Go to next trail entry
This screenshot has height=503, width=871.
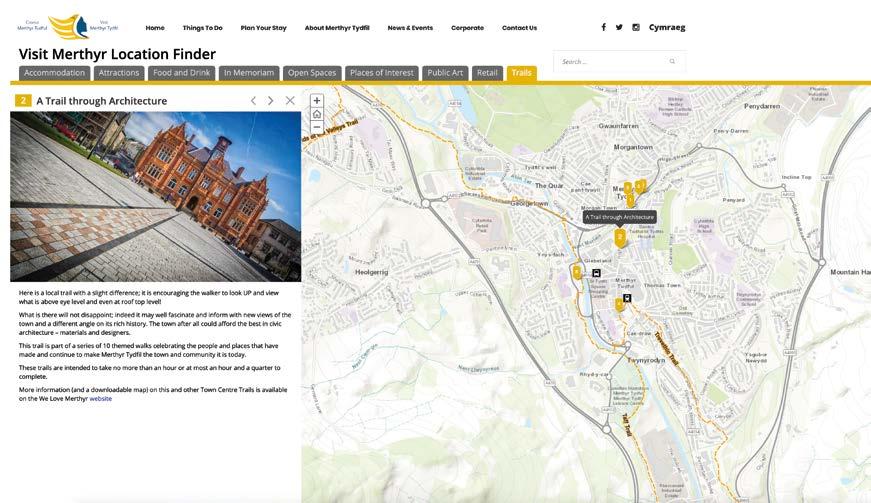tap(271, 100)
